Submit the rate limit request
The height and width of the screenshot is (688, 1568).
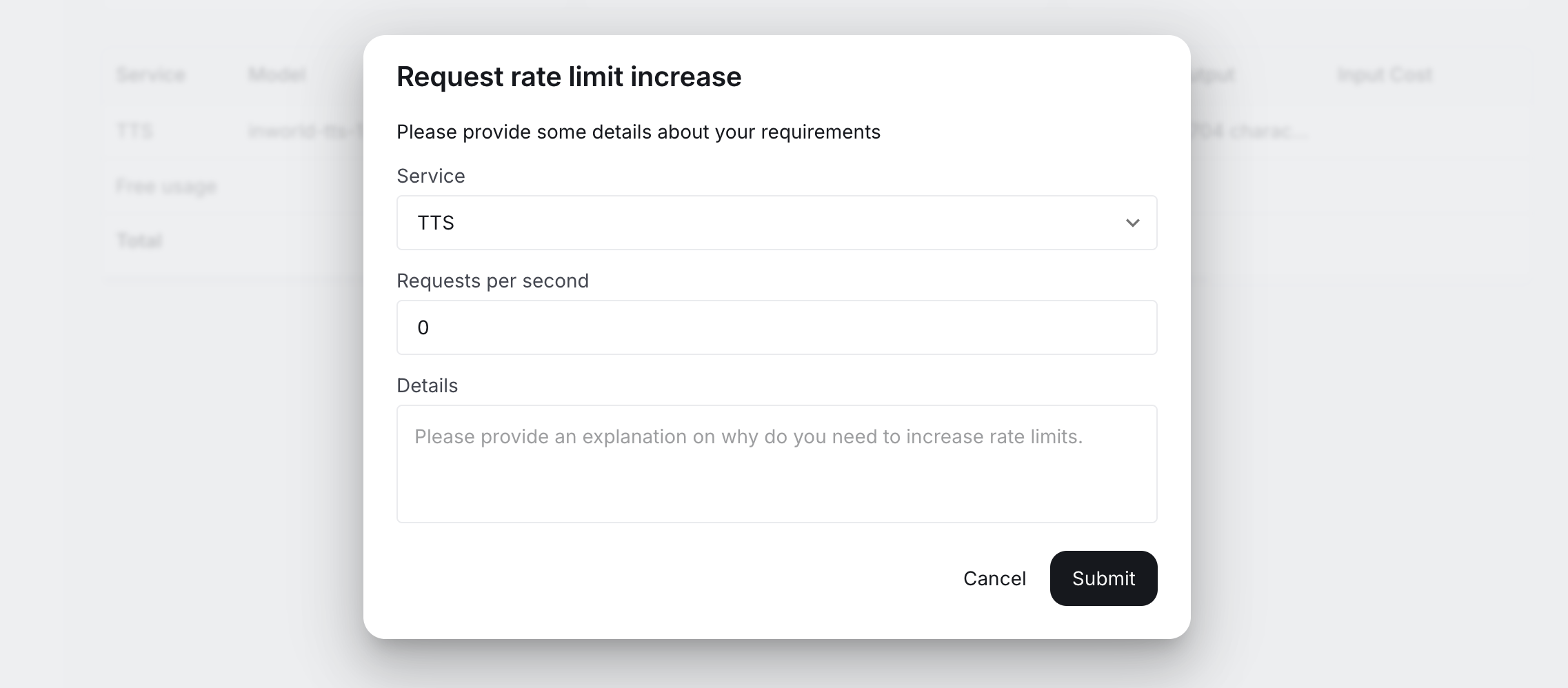[x=1103, y=578]
